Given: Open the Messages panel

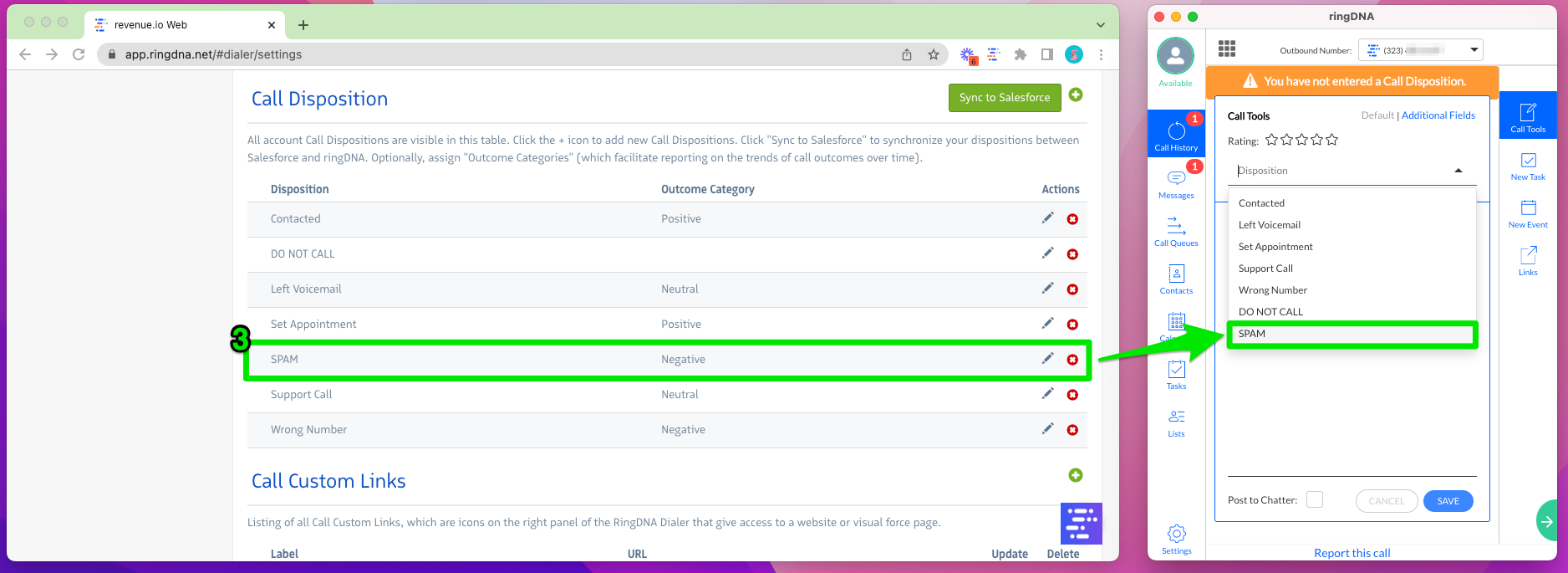Looking at the screenshot, I should click(1176, 182).
